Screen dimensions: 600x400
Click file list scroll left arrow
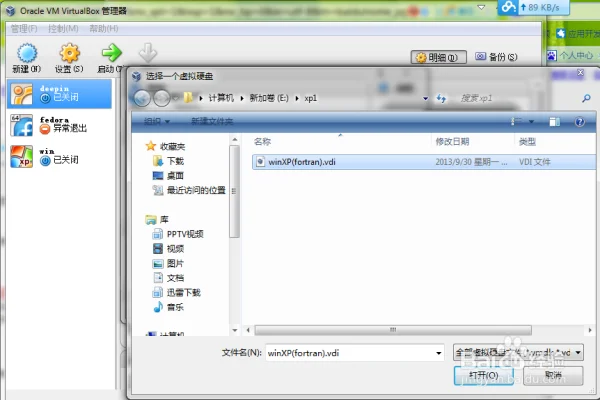tap(248, 330)
